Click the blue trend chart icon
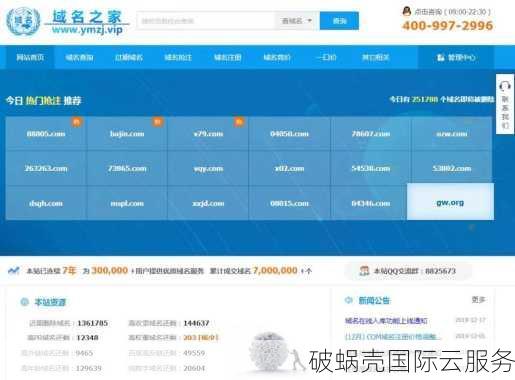Image resolution: width=515 pixels, height=380 pixels. [x=14, y=270]
